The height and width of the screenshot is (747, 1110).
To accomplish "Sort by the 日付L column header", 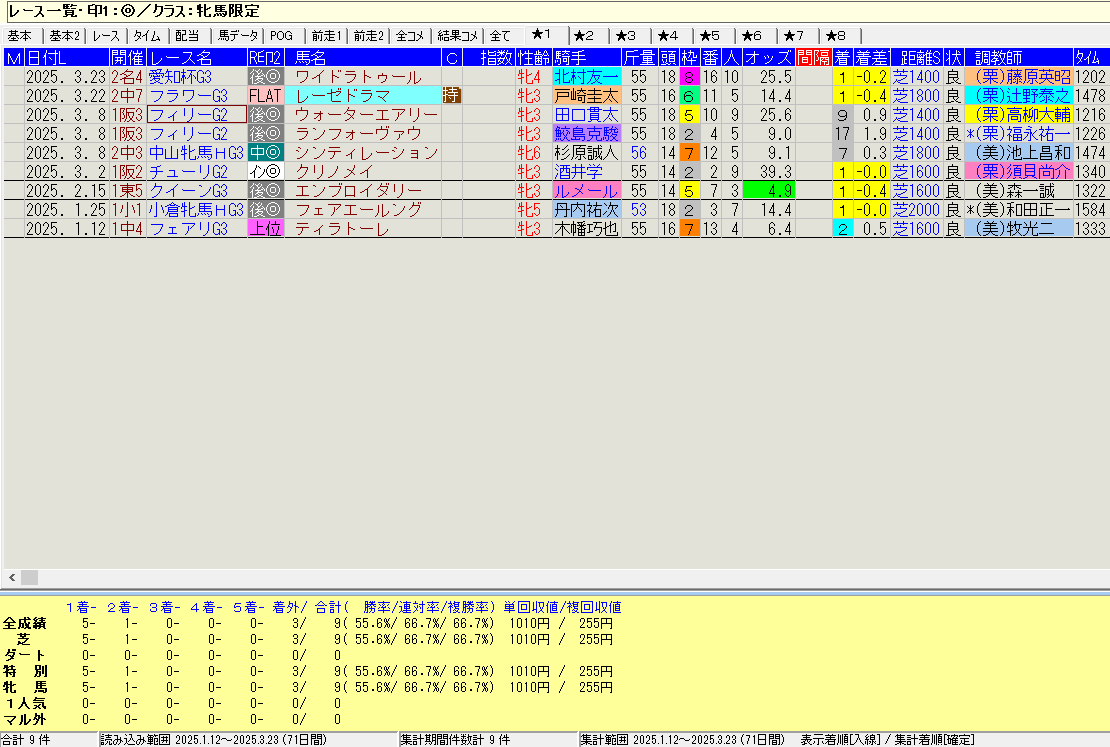I will coord(67,57).
